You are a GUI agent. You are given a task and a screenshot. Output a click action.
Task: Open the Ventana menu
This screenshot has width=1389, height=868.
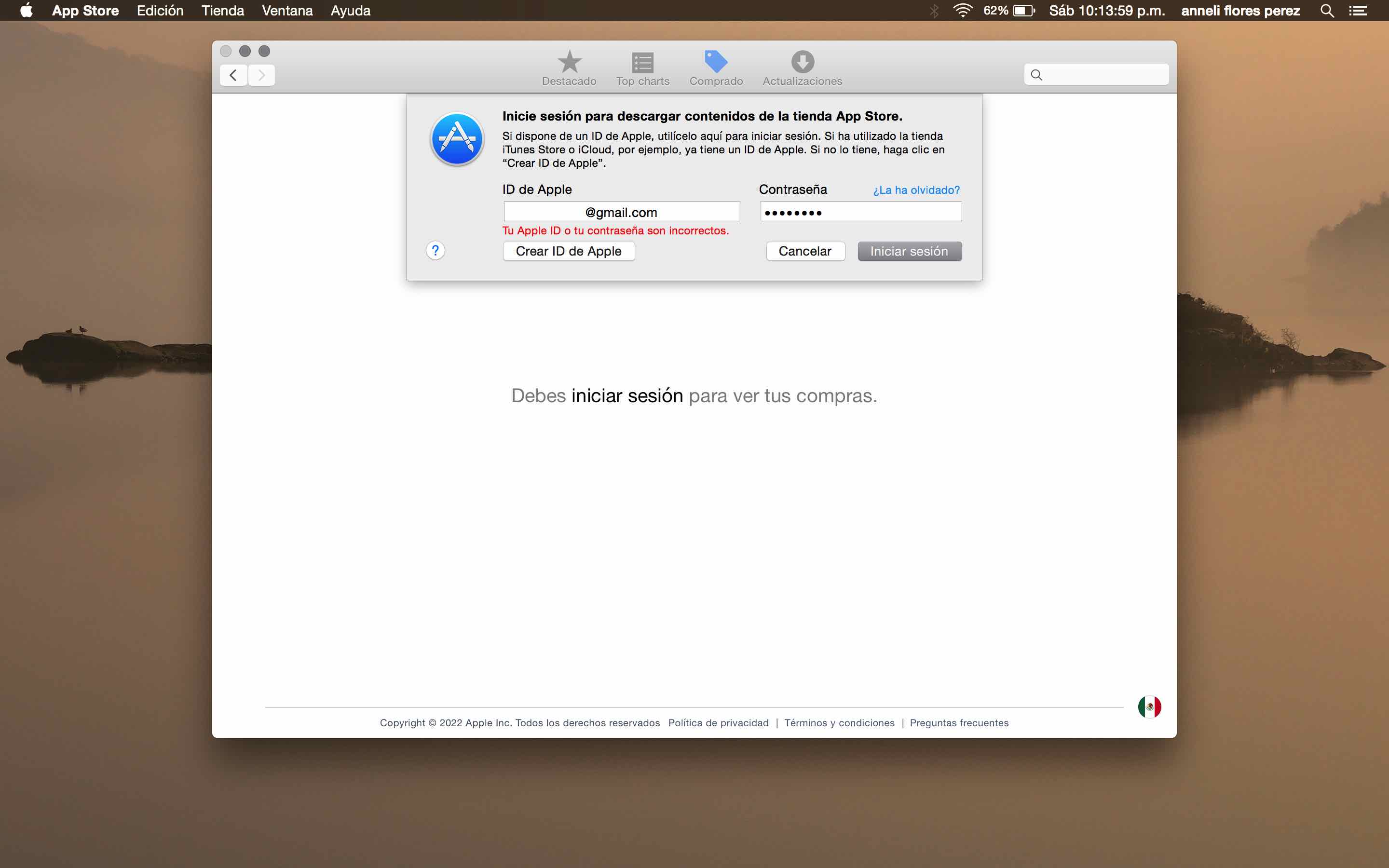tap(287, 11)
